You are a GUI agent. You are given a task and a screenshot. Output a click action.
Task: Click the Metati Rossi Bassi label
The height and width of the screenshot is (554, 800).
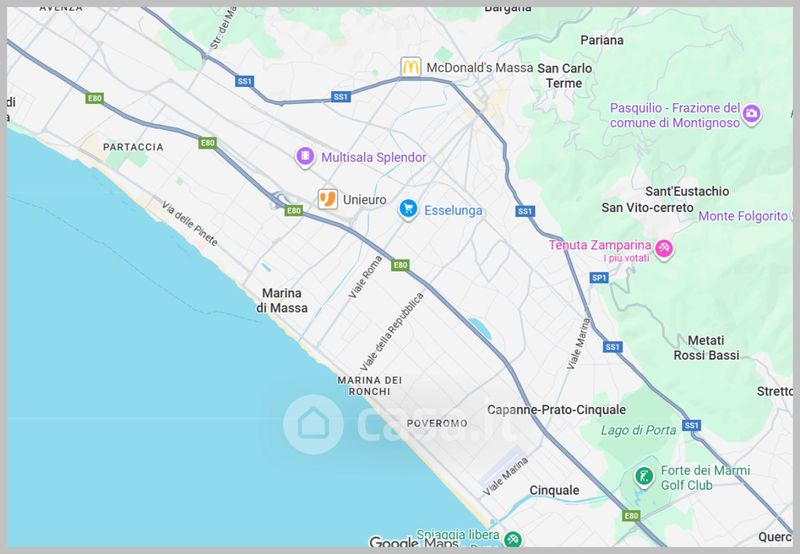point(706,348)
